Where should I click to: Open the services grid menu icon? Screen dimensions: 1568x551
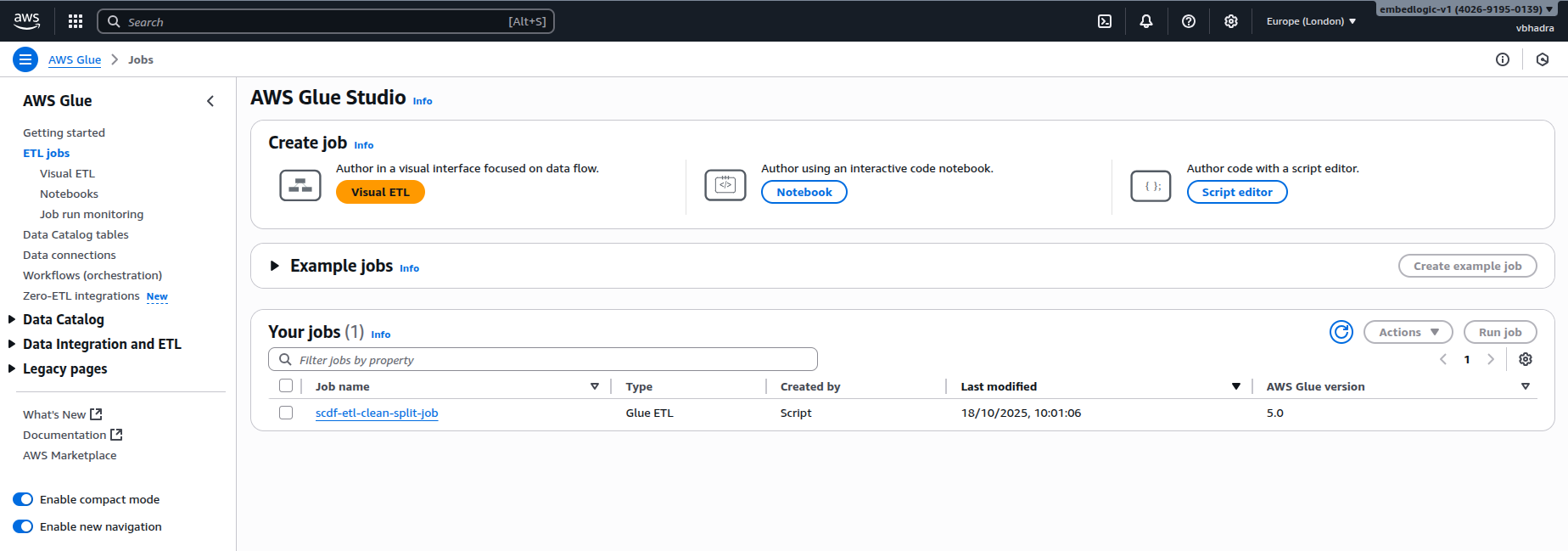pyautogui.click(x=76, y=21)
